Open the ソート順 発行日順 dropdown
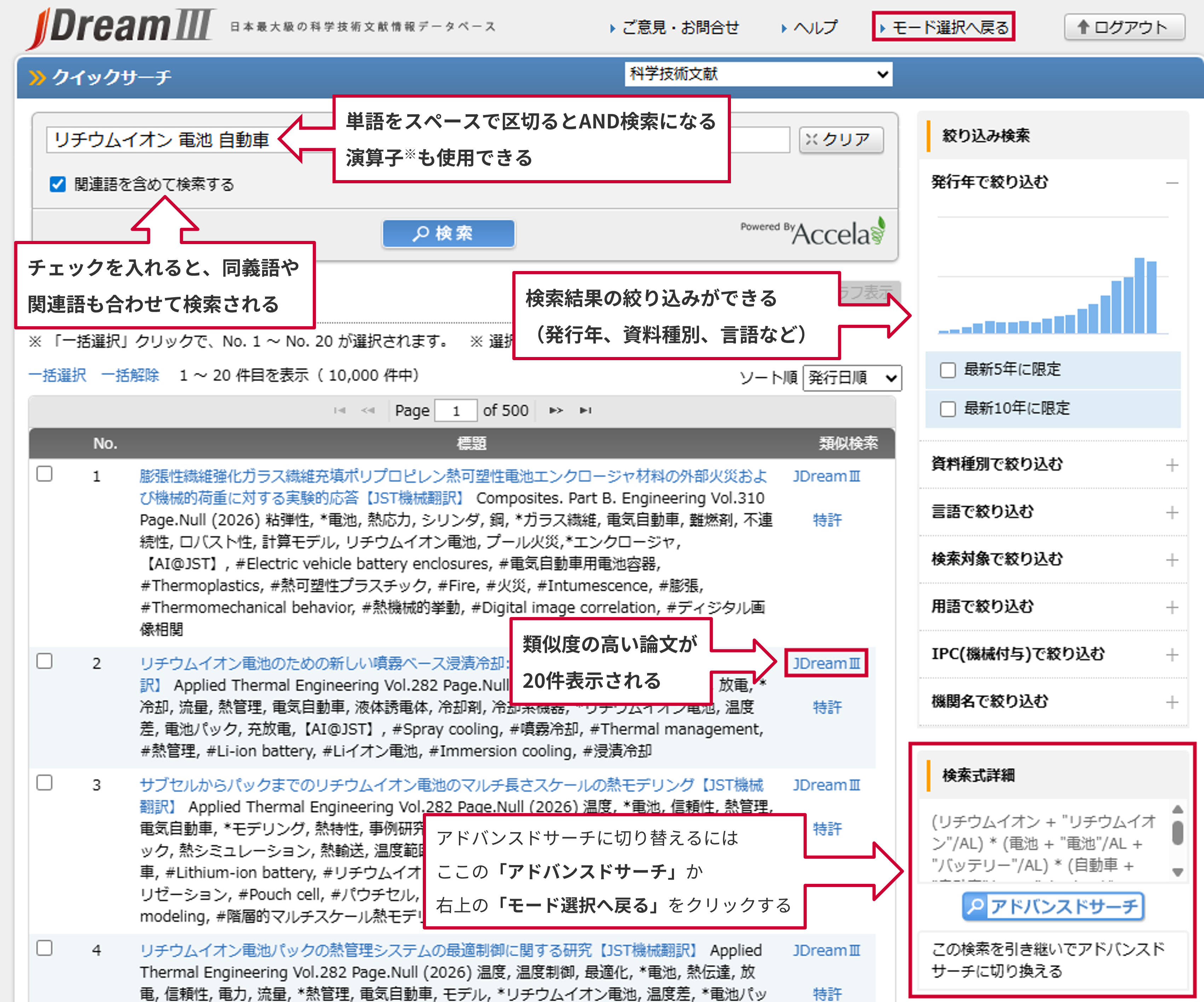The image size is (1204, 1002). coord(852,378)
